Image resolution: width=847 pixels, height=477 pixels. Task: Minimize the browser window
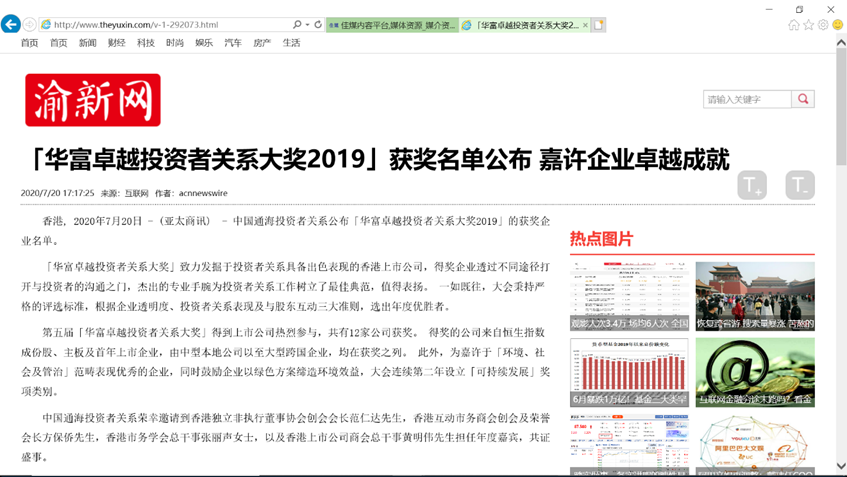769,9
